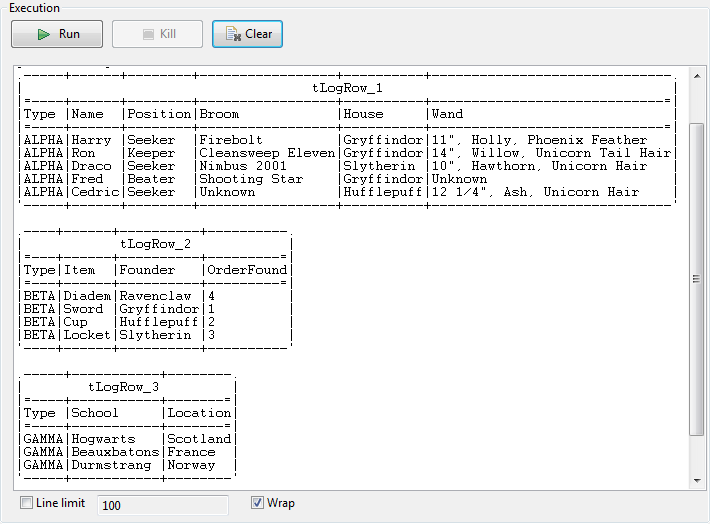
Task: Click the Scotland location cell
Action: click(199, 439)
